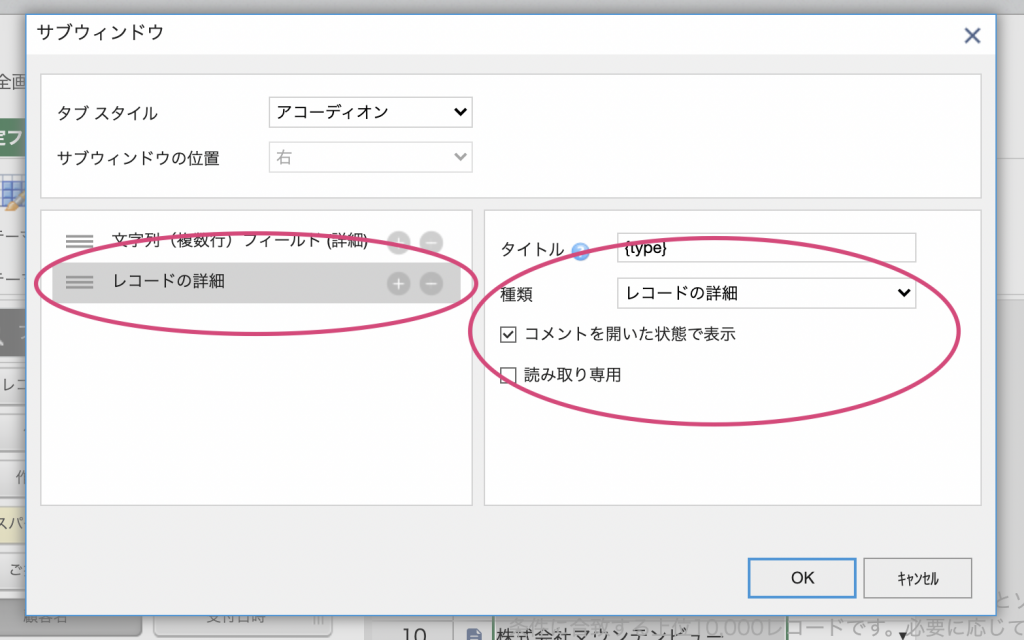Show help for the タイトル field
The height and width of the screenshot is (640, 1024).
(x=580, y=251)
